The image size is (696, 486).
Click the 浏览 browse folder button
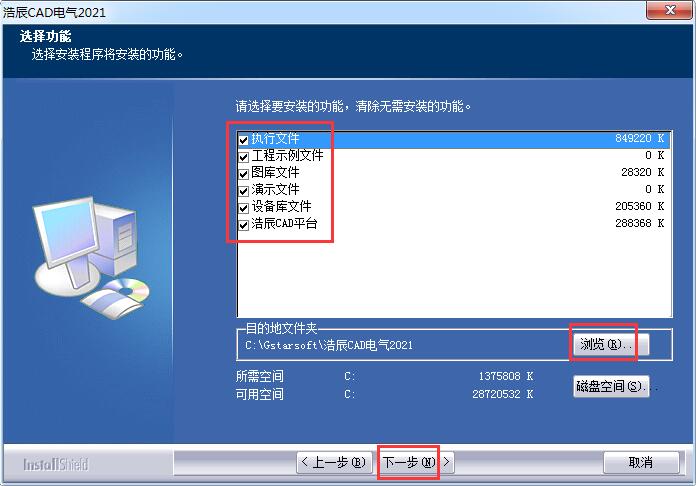coord(611,344)
